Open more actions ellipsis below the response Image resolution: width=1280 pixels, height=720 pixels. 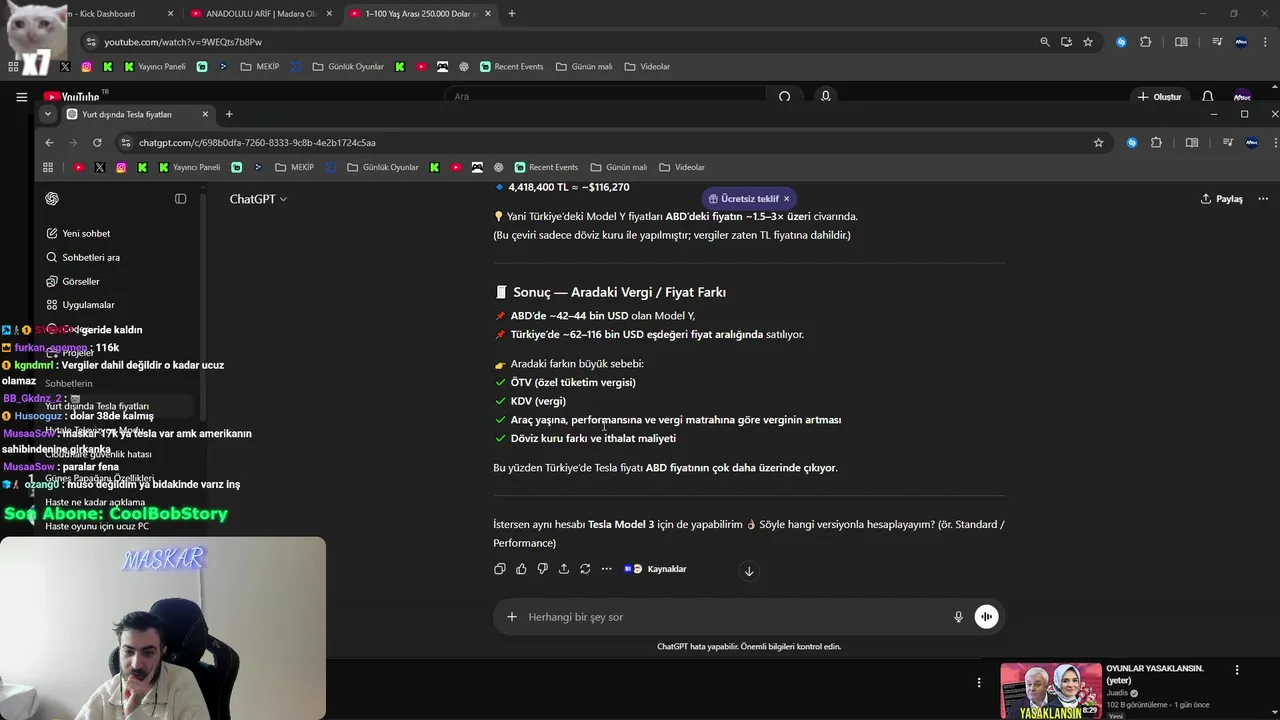(606, 569)
